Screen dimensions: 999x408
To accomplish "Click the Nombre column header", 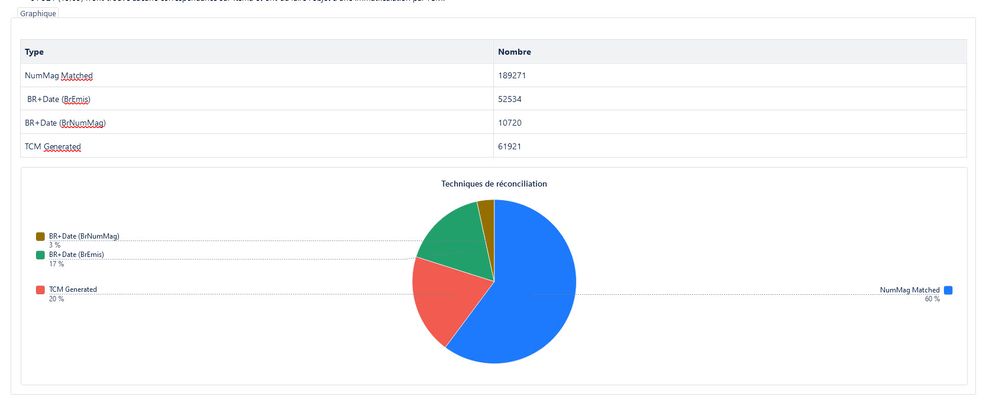I will 730,52.
